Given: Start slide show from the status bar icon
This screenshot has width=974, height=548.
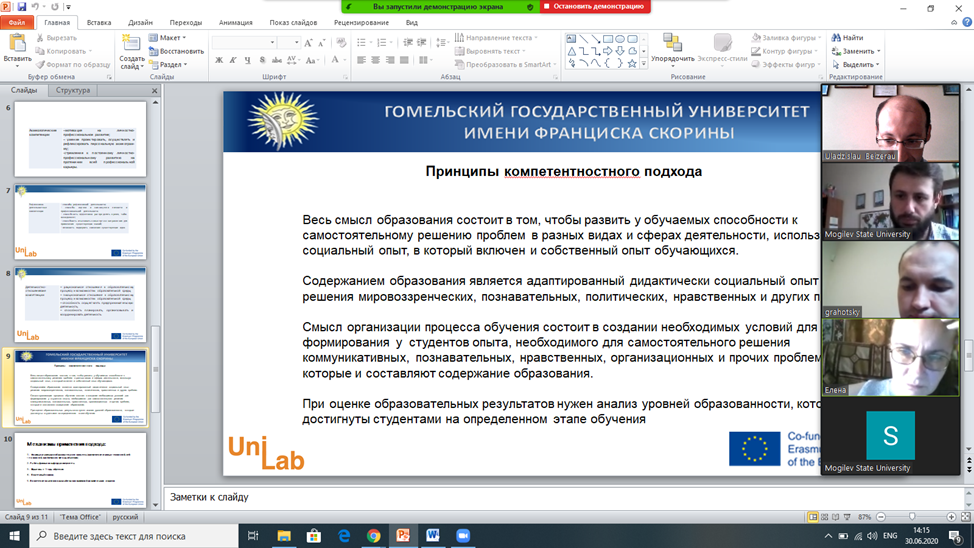Looking at the screenshot, I should tap(847, 517).
